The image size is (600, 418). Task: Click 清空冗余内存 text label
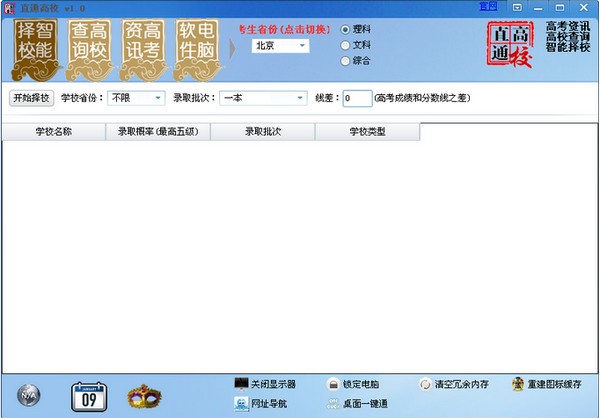[x=461, y=384]
